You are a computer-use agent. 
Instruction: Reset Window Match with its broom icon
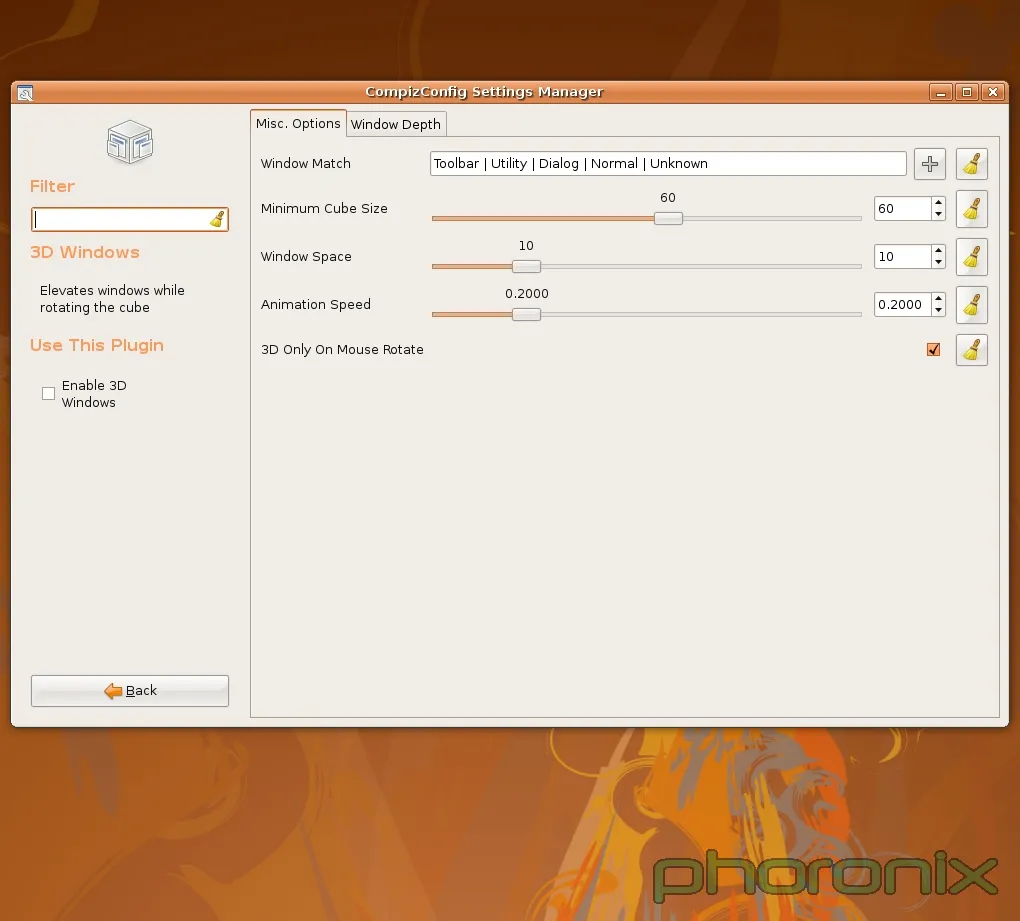coord(971,164)
